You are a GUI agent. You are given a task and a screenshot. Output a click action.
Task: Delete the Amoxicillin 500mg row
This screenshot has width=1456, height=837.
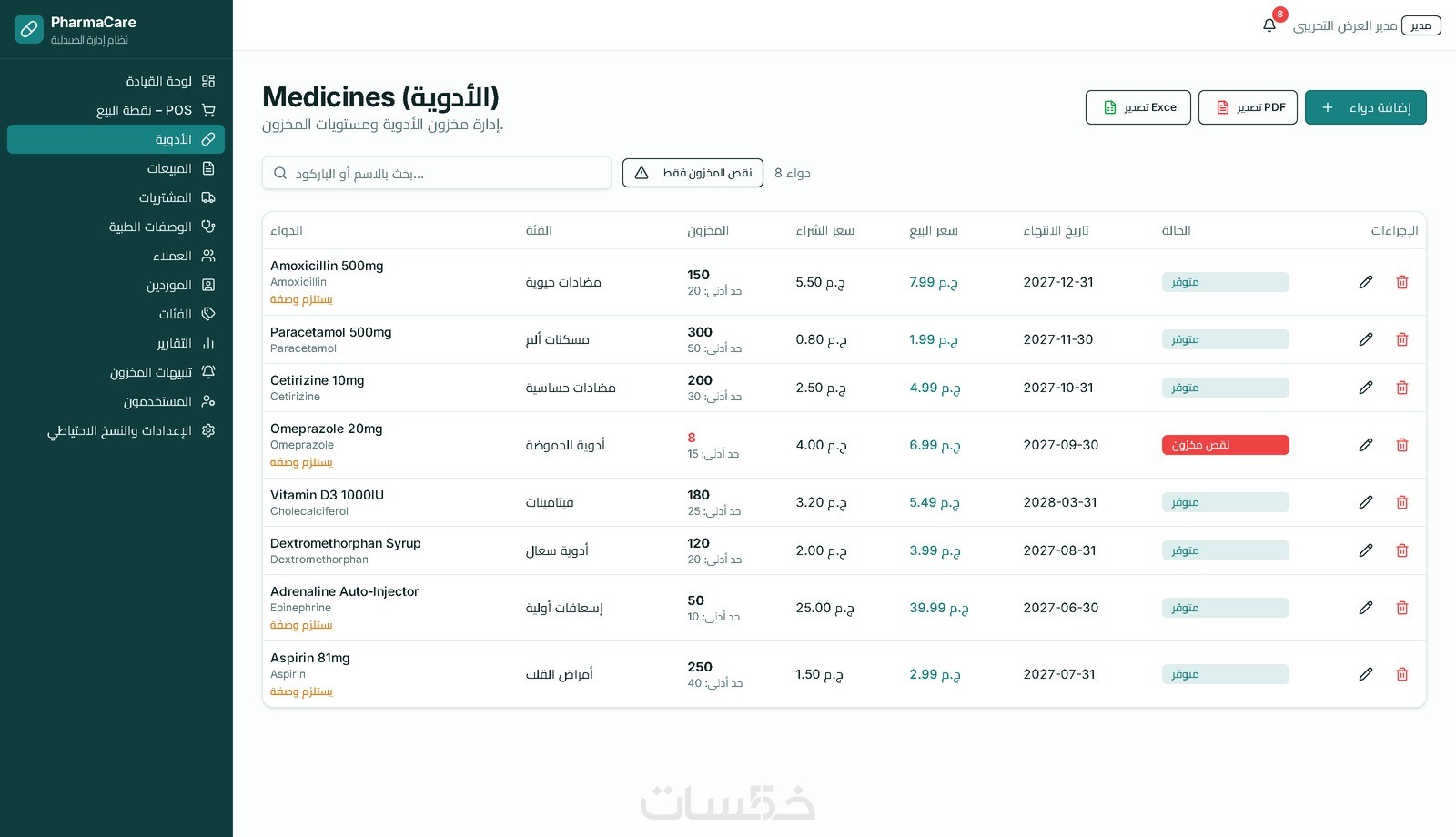[x=1402, y=282]
